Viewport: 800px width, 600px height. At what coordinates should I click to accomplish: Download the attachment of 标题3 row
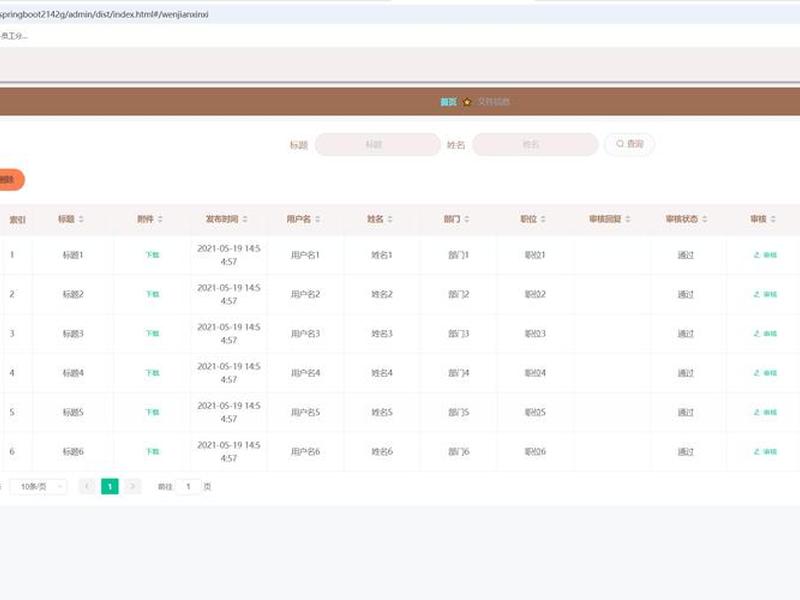point(153,333)
